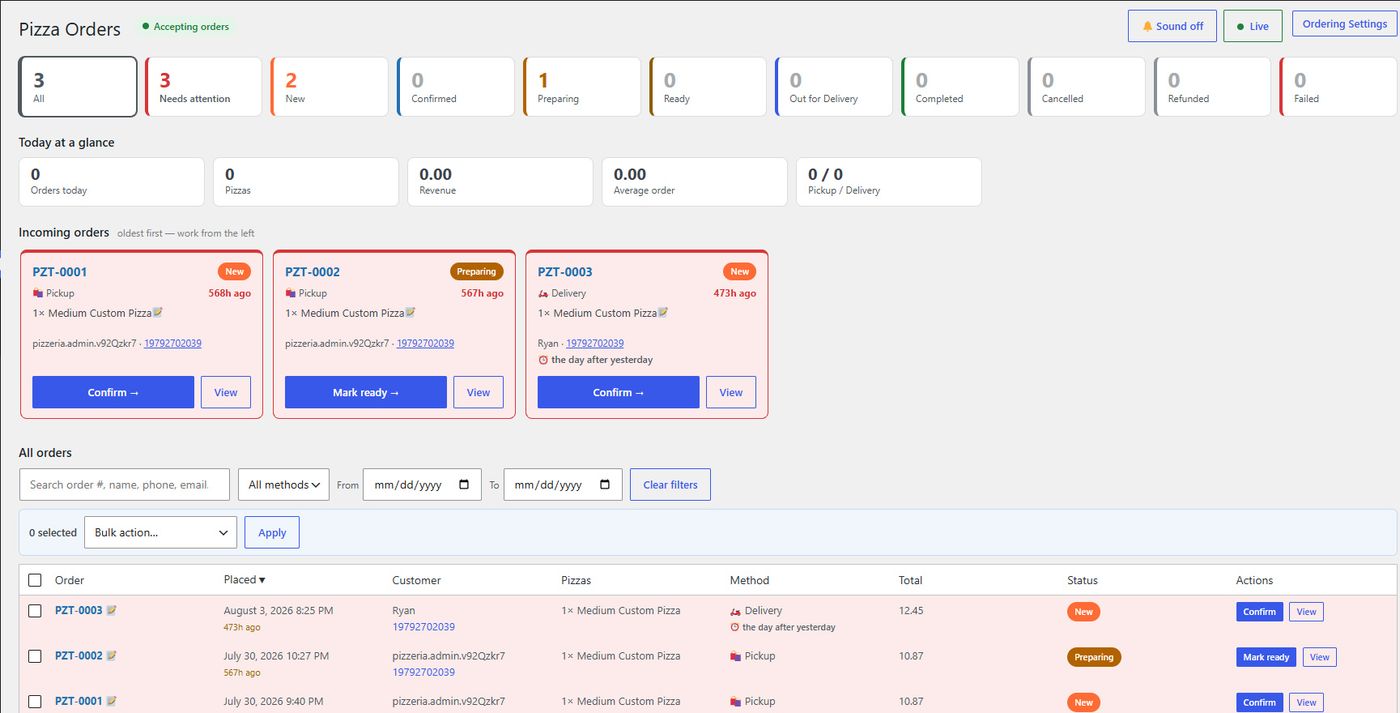The height and width of the screenshot is (713, 1400).
Task: Click the shopping bag pickup icon on PZT-0002 card
Action: 291,293
